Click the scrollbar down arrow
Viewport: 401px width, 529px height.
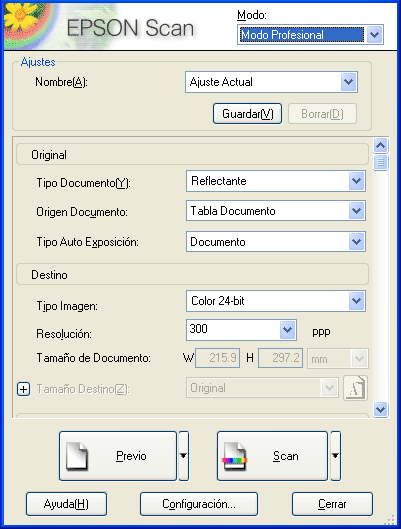(x=381, y=410)
